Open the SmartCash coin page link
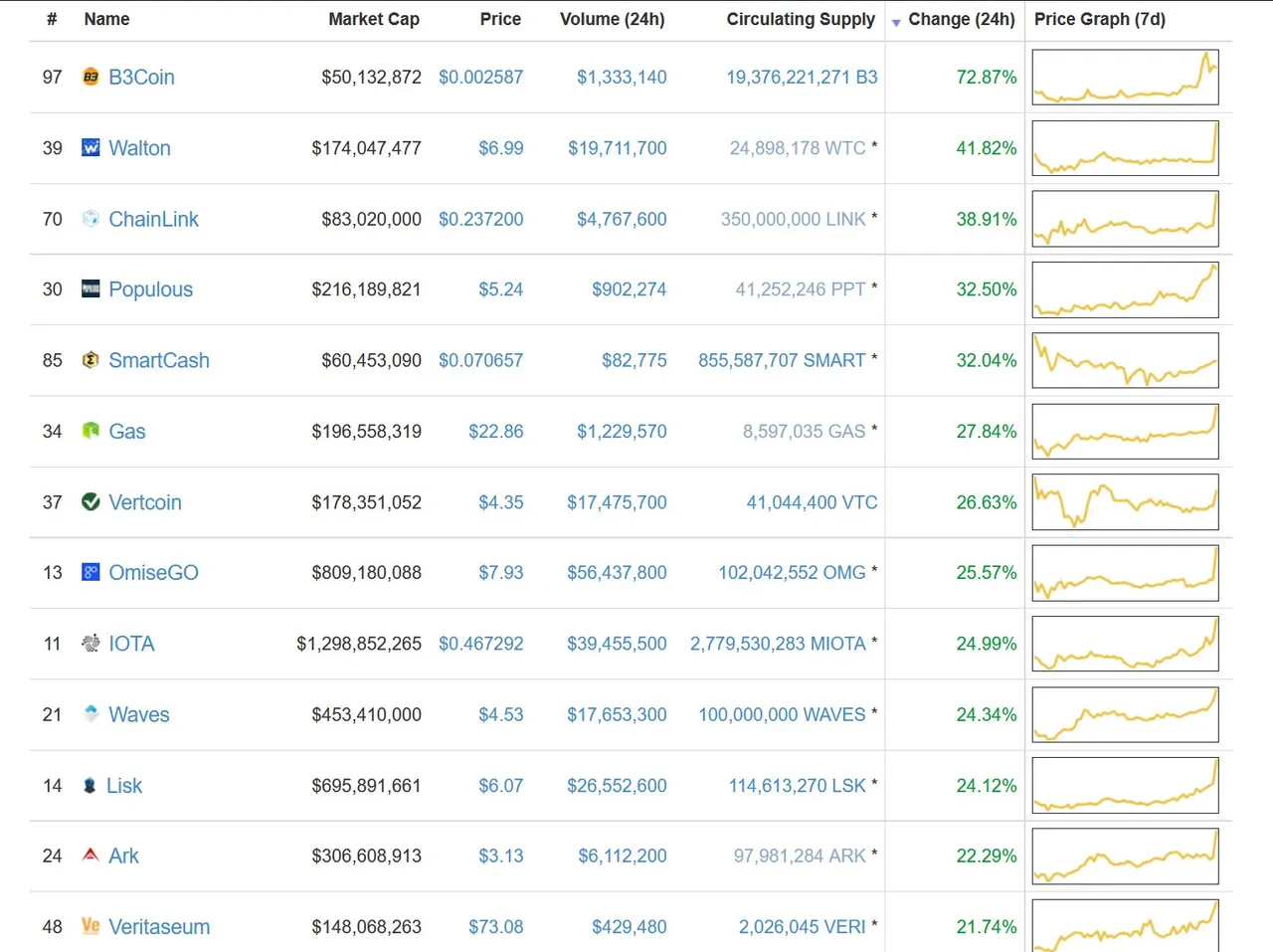 159,360
